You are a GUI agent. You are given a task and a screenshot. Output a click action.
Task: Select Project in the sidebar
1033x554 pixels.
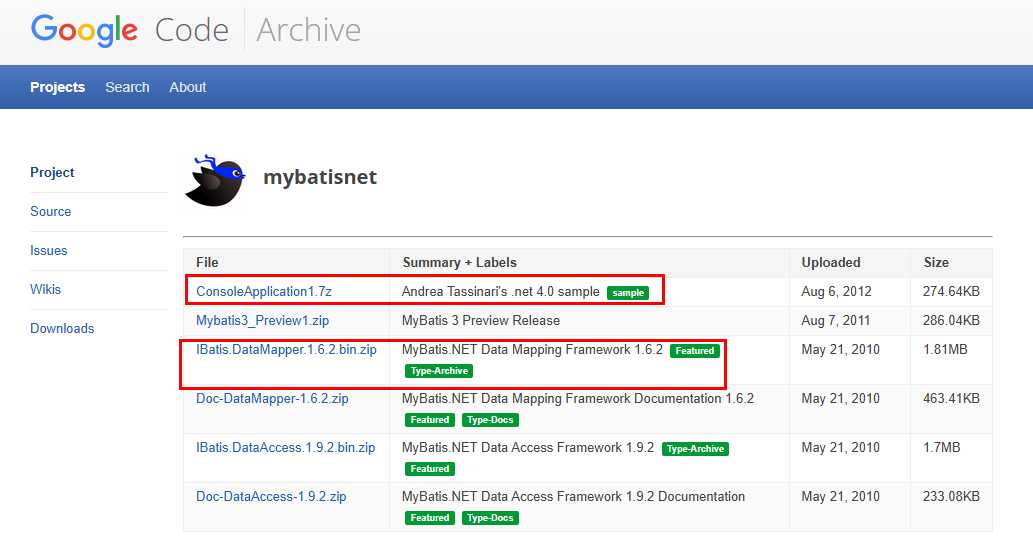click(52, 173)
